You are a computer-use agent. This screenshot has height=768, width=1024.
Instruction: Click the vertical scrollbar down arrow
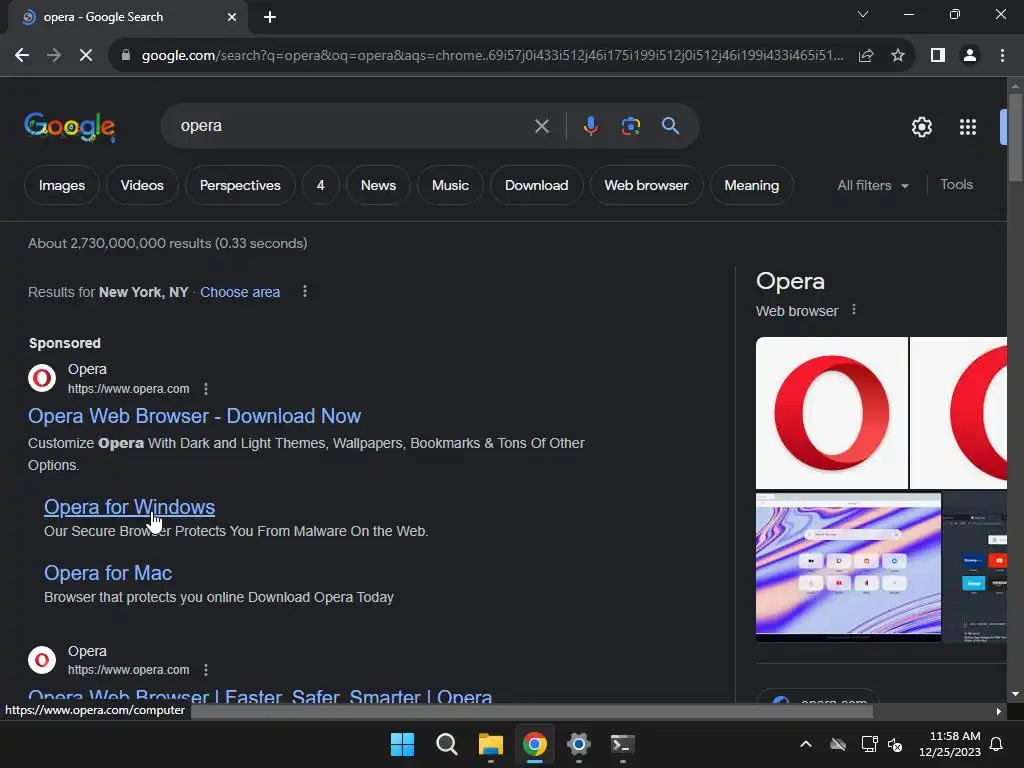click(x=1015, y=694)
